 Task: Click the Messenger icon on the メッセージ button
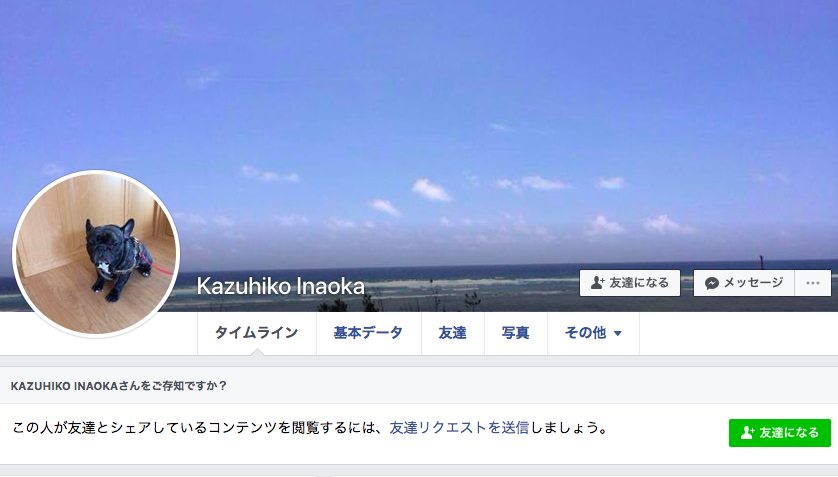pos(711,283)
